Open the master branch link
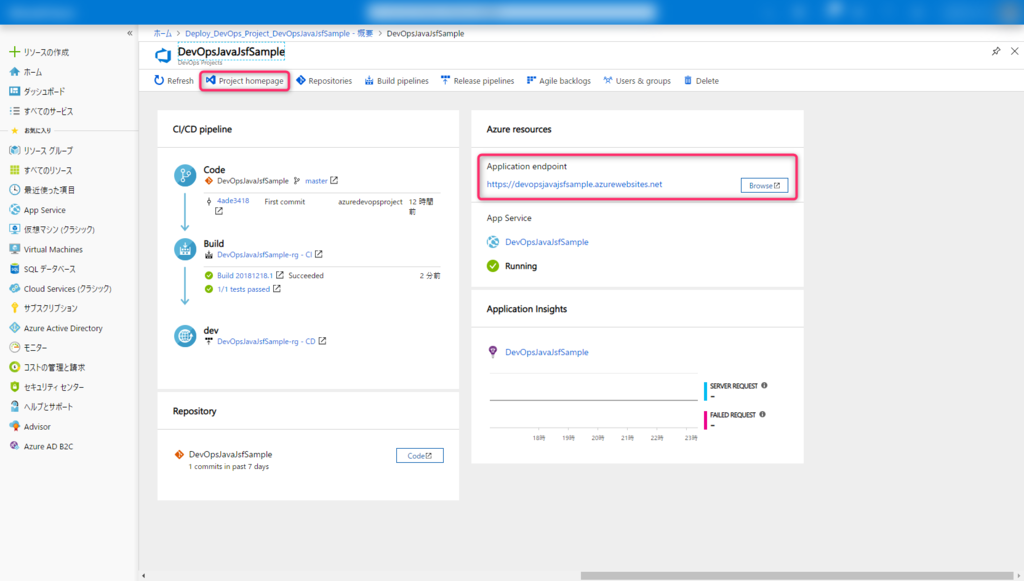 [x=316, y=181]
